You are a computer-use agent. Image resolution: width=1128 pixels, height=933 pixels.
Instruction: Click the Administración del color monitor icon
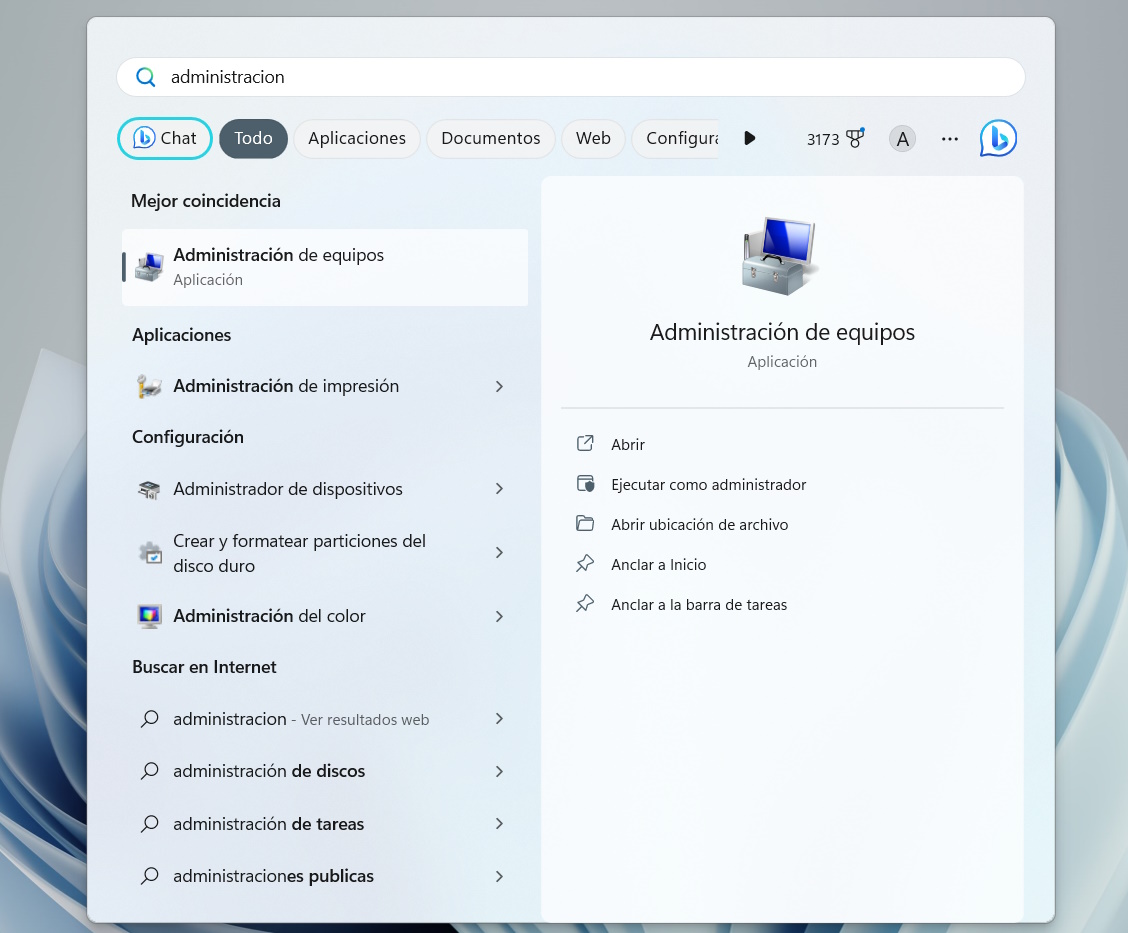pyautogui.click(x=149, y=616)
